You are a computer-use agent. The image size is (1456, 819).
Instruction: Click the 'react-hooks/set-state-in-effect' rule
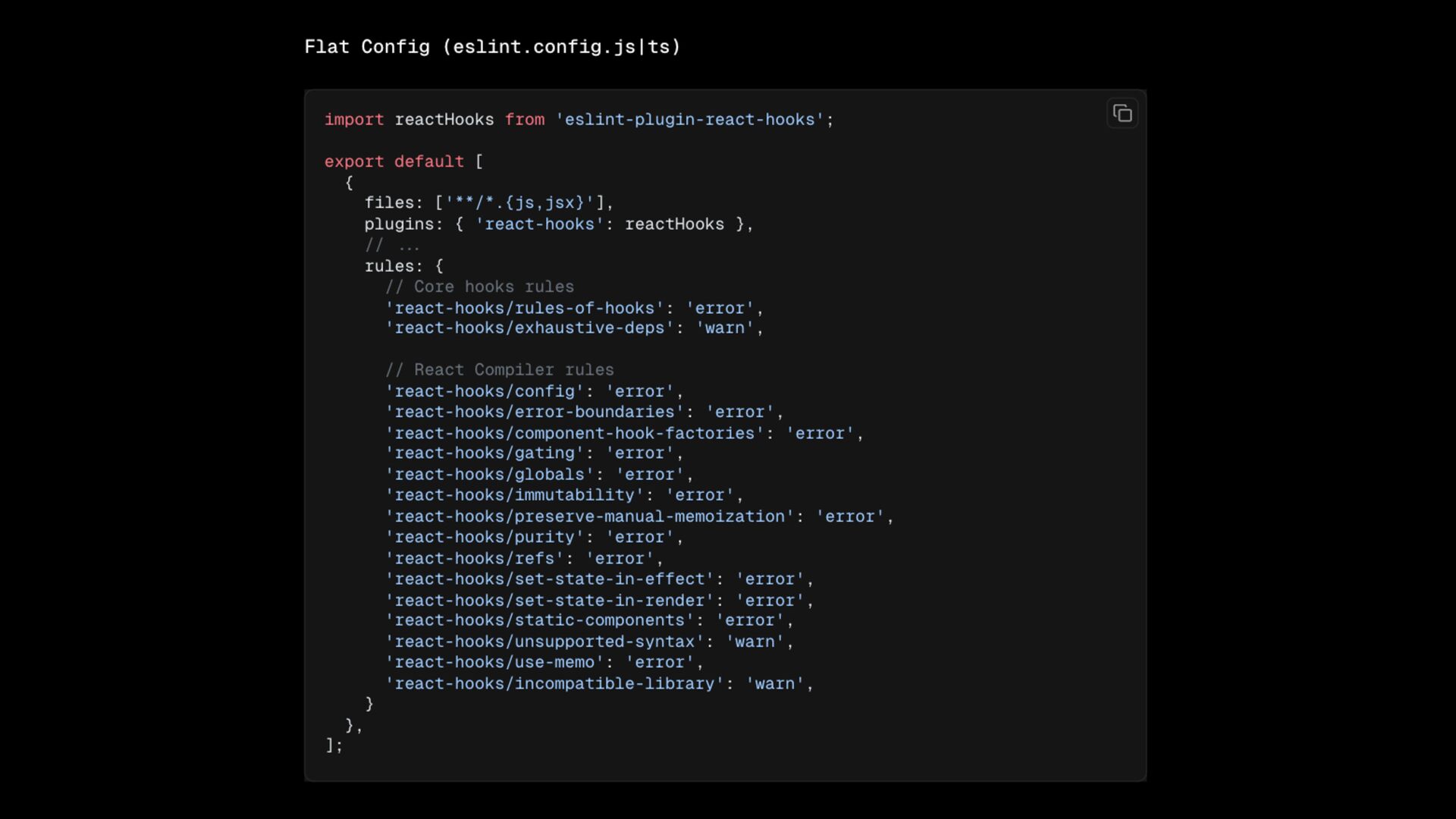[599, 579]
